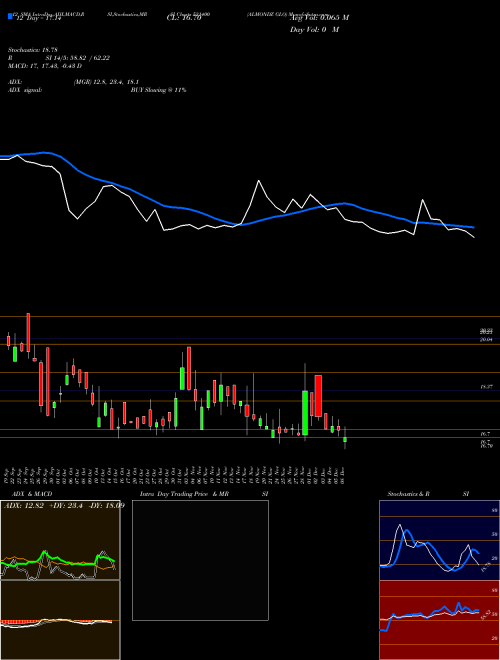Screen dimensions: 500x660
Task: Click inside the empty Intra Day Trading panel
Action: 200,560
